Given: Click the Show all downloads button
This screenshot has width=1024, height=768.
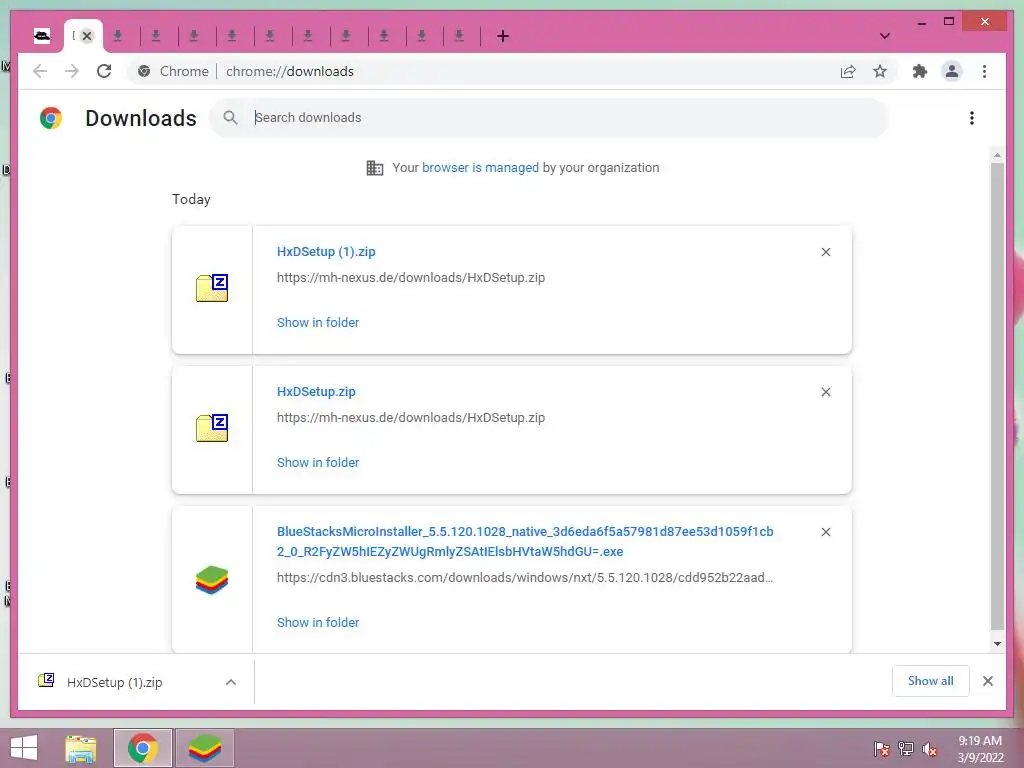Looking at the screenshot, I should pyautogui.click(x=931, y=681).
